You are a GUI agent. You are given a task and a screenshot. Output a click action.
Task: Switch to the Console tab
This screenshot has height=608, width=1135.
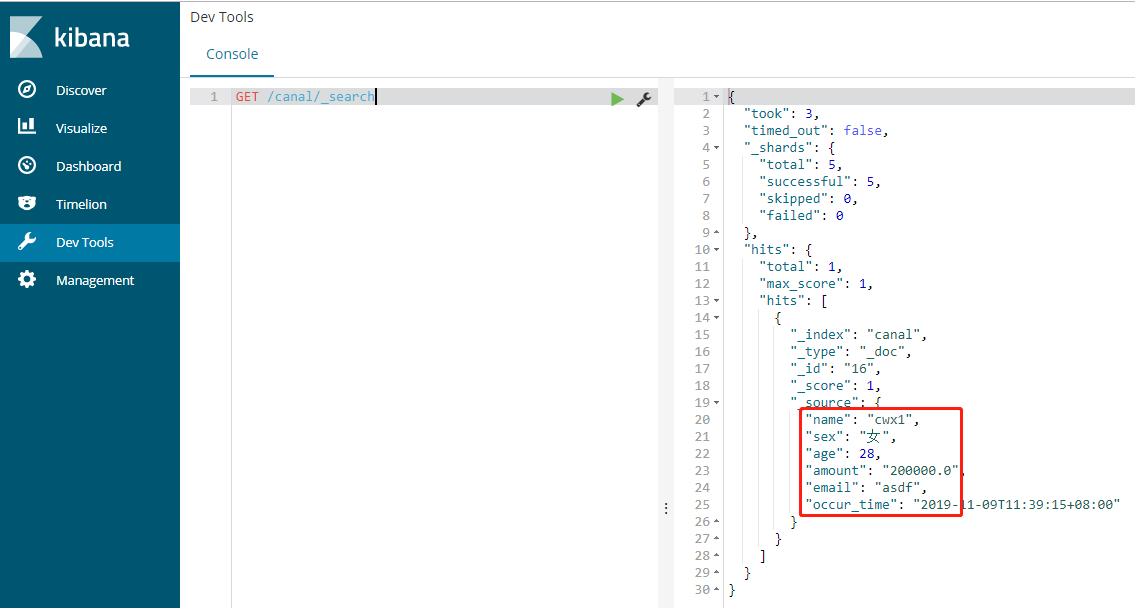coord(232,54)
